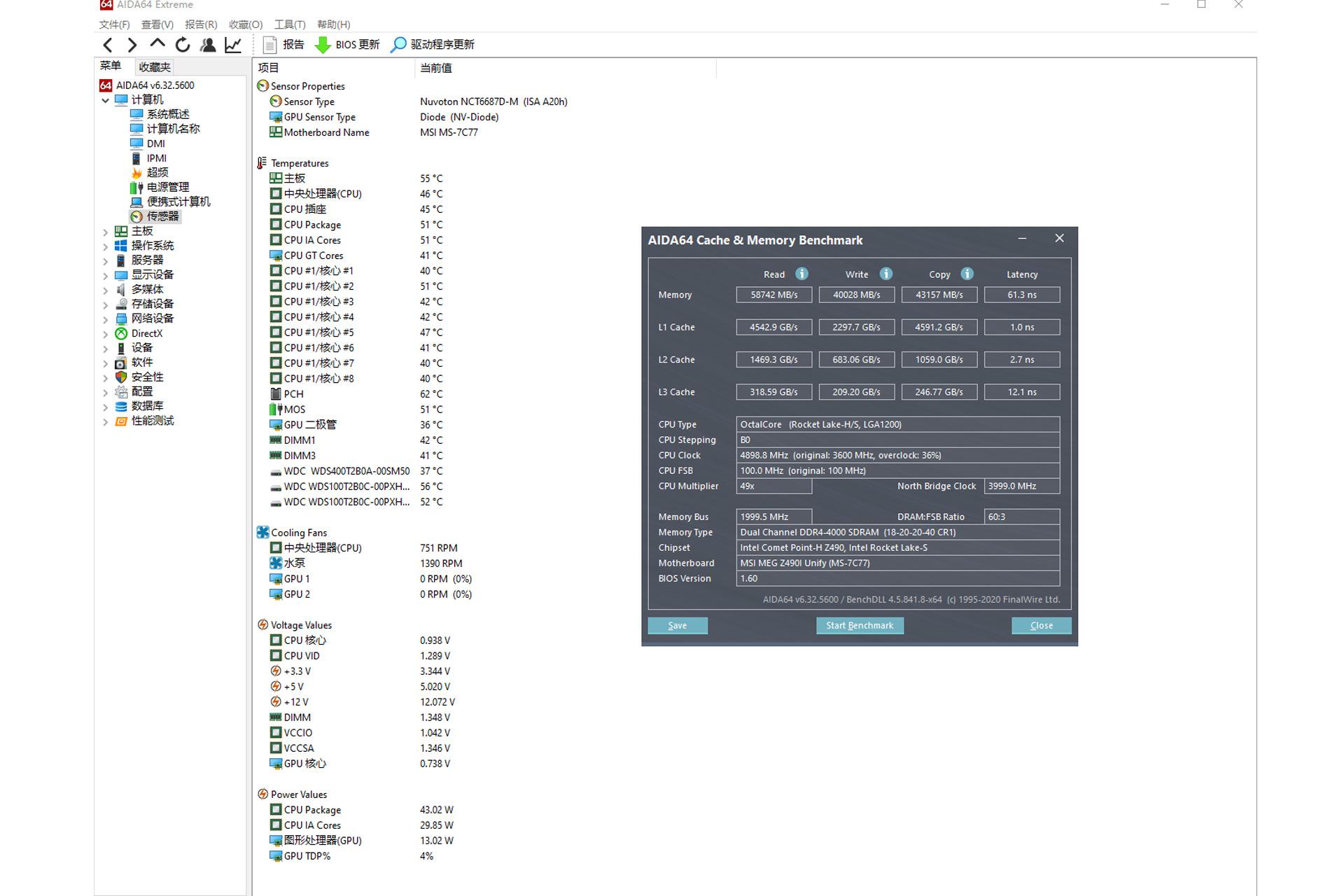Expand the 存储设备 tree node
The width and height of the screenshot is (1344, 896).
click(105, 304)
